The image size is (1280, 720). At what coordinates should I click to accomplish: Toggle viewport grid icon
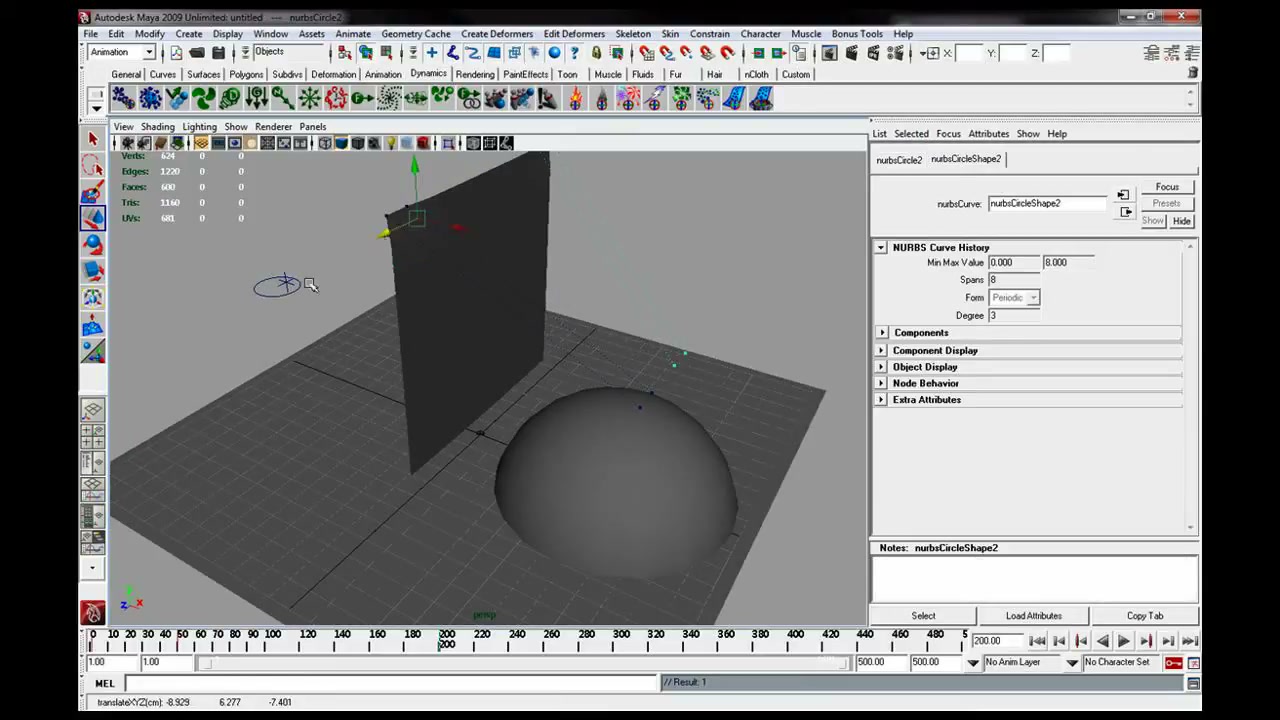click(x=201, y=143)
